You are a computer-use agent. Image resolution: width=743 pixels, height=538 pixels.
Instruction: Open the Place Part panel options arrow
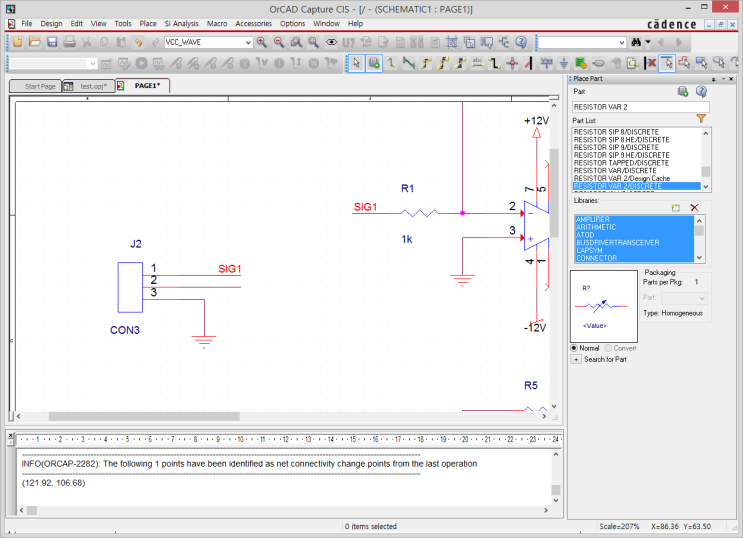coord(723,79)
